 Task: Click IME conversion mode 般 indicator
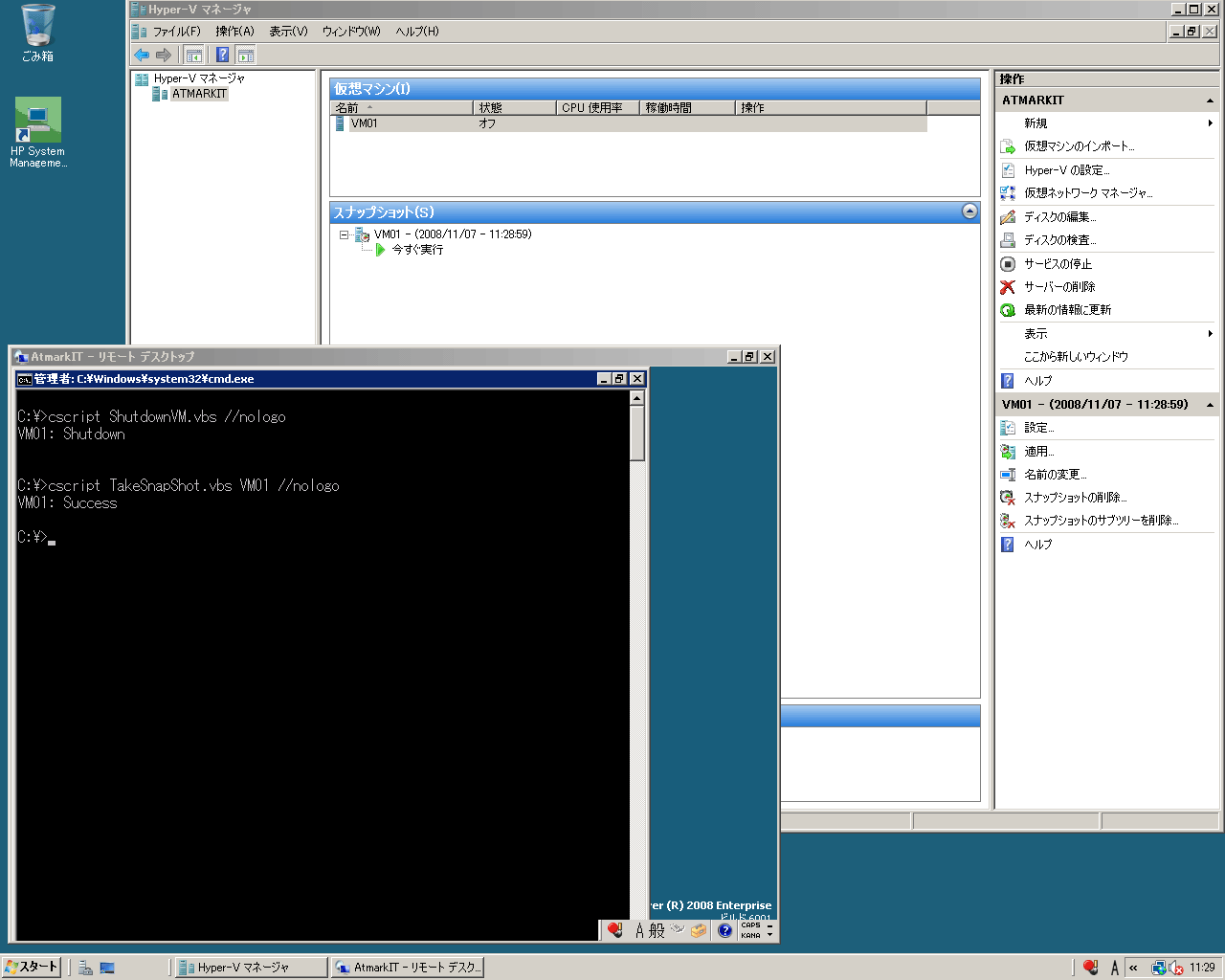[657, 930]
